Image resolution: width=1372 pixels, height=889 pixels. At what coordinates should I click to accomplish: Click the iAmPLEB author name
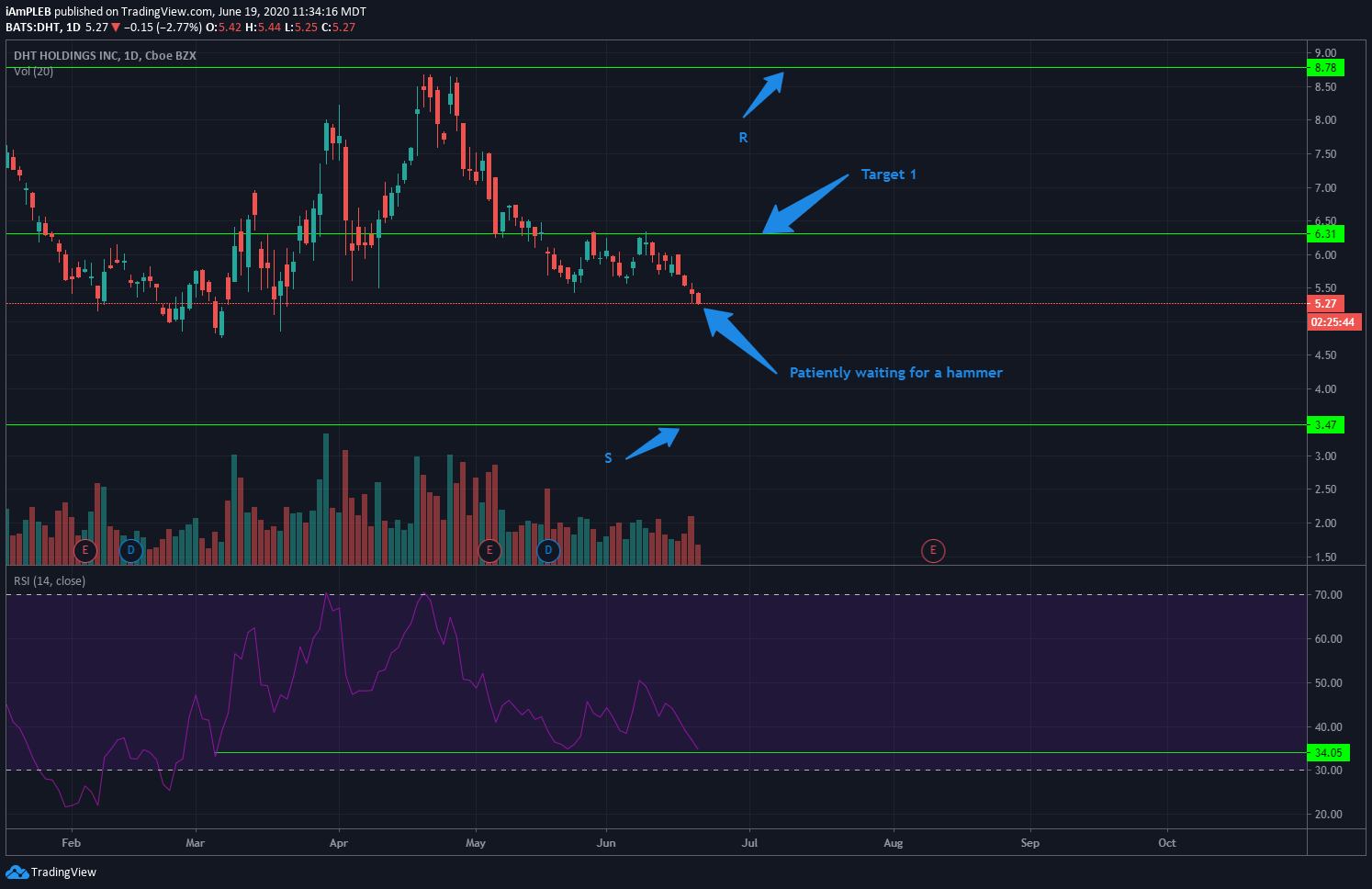[x=28, y=12]
